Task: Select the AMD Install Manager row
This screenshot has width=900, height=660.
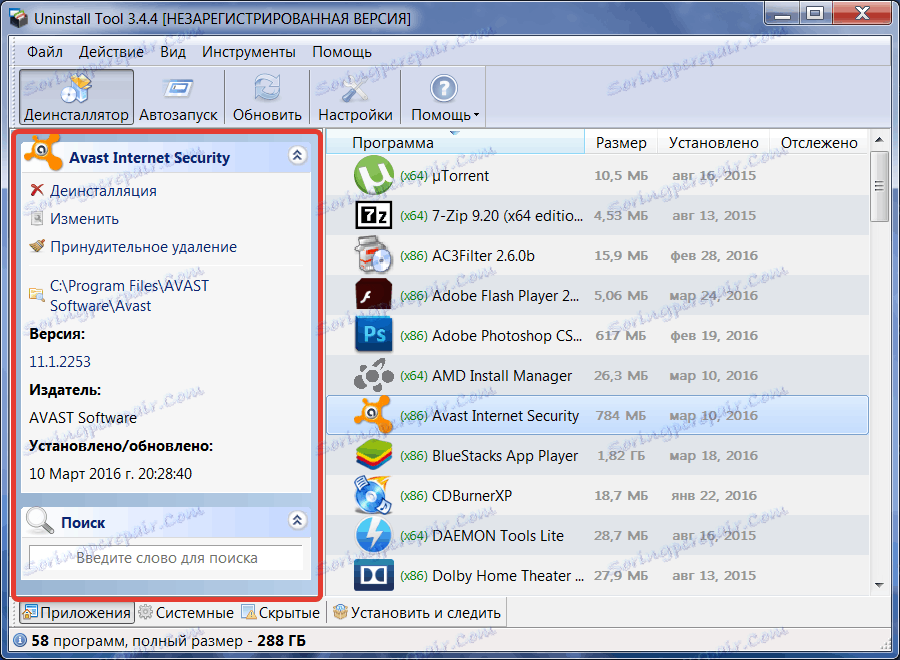Action: 597,375
